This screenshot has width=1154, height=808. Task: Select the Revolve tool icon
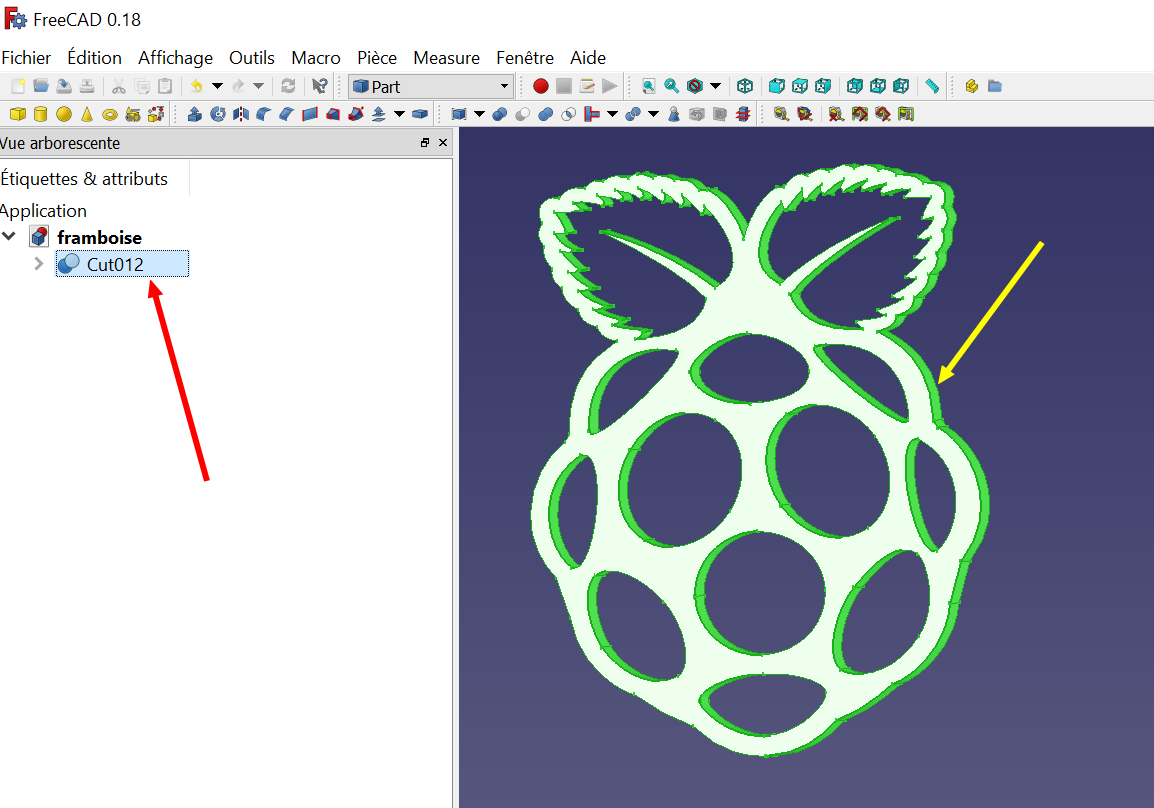pos(218,114)
